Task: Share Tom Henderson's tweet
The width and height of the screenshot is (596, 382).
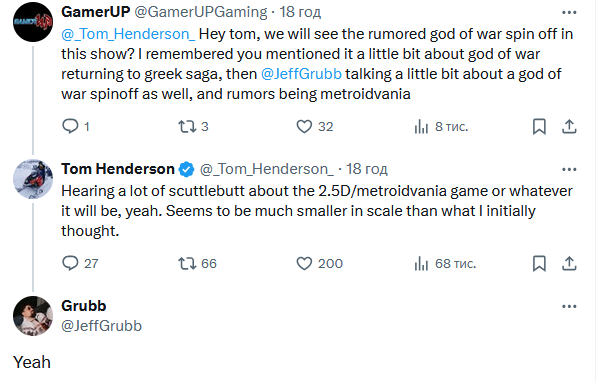Action: tap(569, 263)
